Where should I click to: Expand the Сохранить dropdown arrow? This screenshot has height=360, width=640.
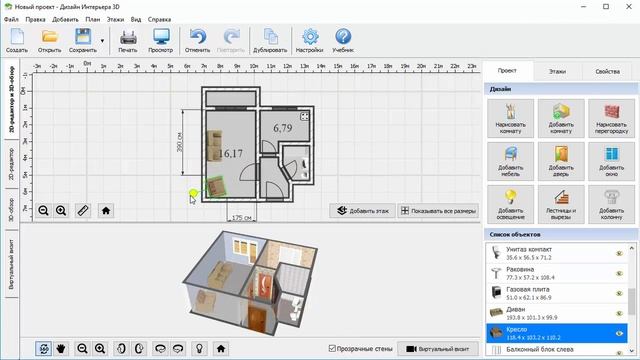point(102,40)
